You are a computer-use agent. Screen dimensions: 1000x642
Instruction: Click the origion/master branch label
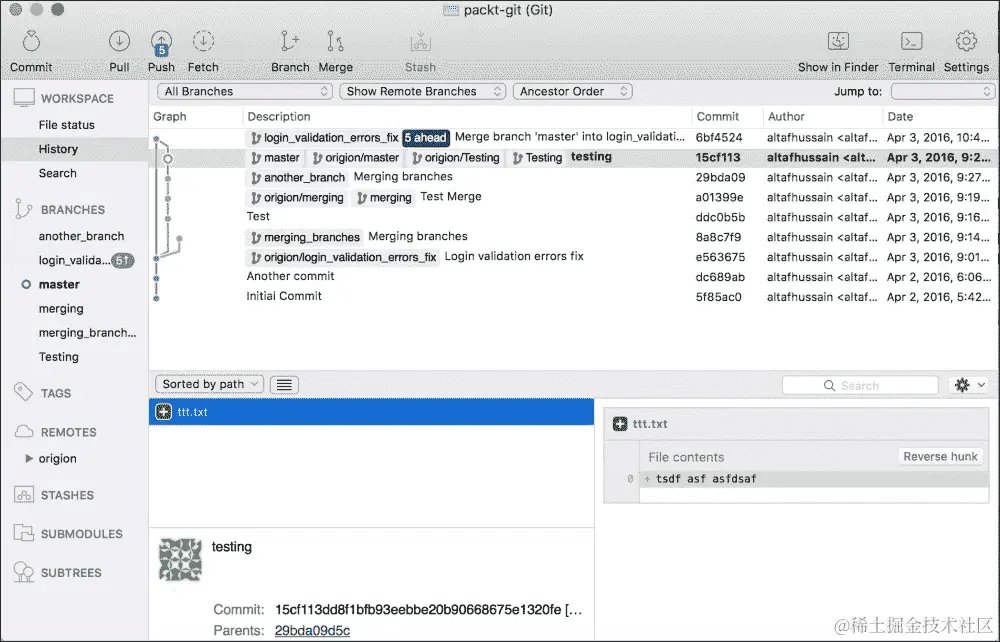(x=356, y=157)
